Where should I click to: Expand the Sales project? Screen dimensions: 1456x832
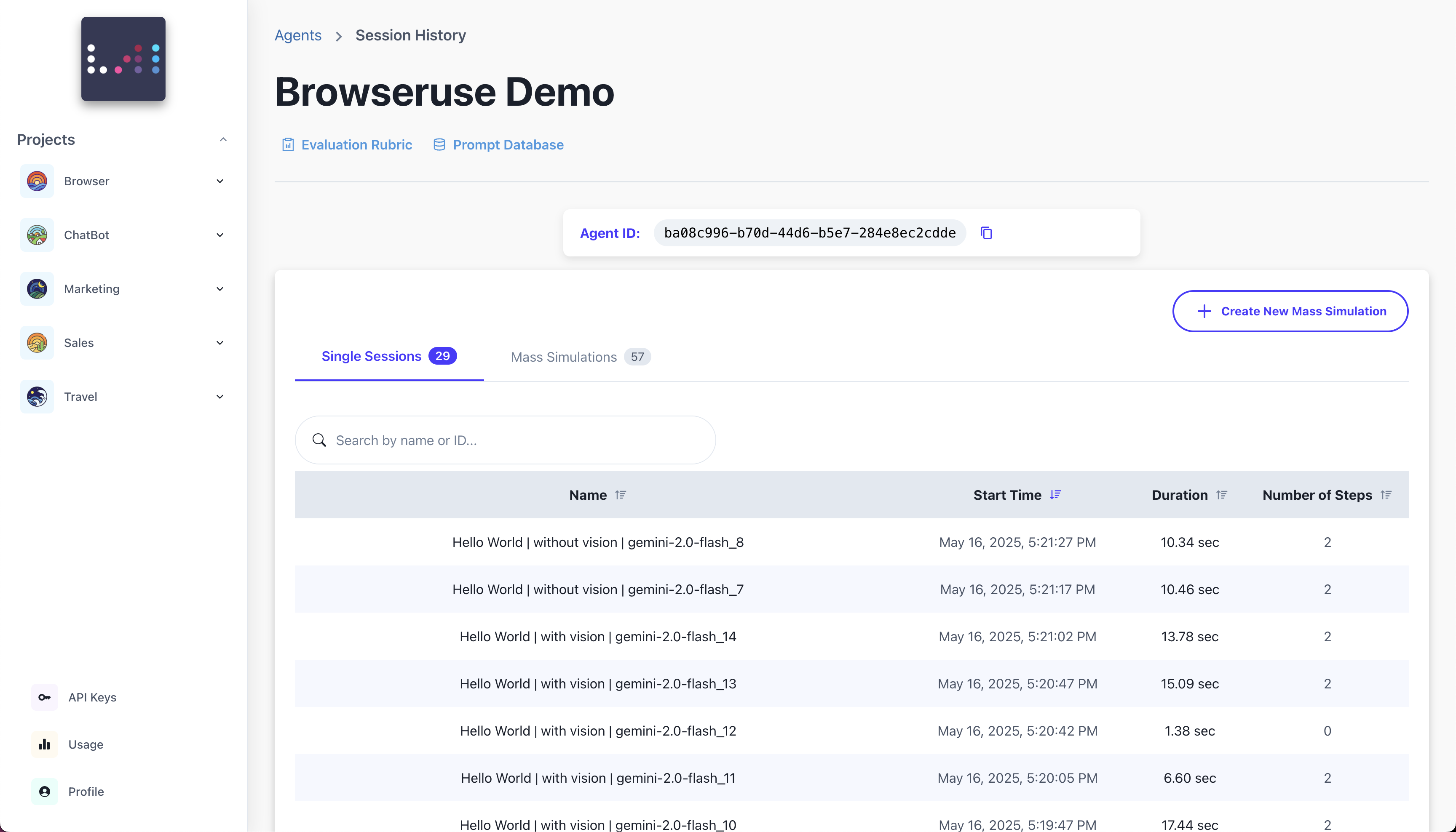219,343
